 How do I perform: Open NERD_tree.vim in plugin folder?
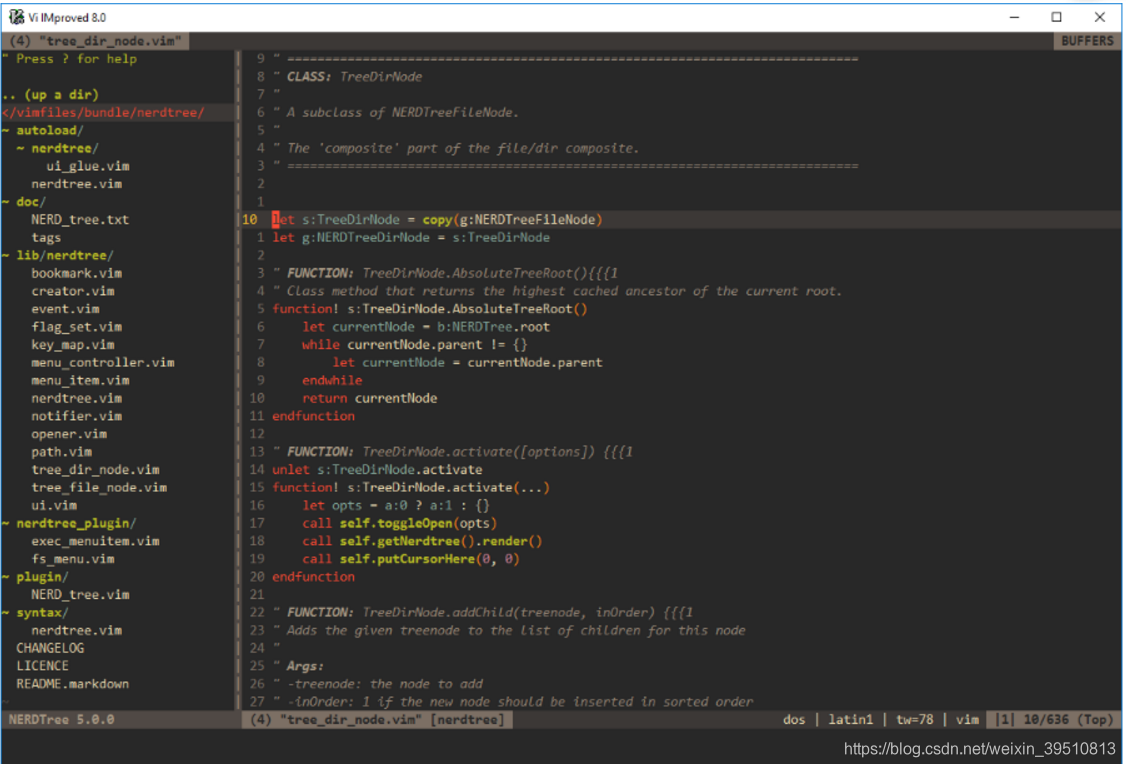pyautogui.click(x=80, y=595)
